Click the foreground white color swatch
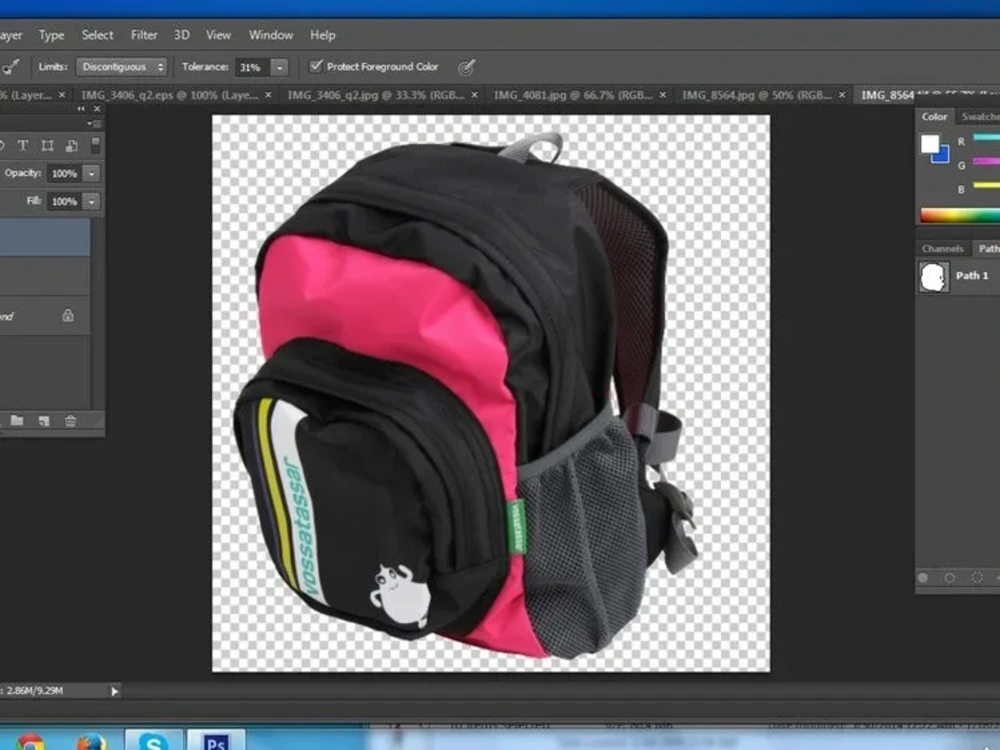This screenshot has width=1000, height=750. [x=930, y=143]
